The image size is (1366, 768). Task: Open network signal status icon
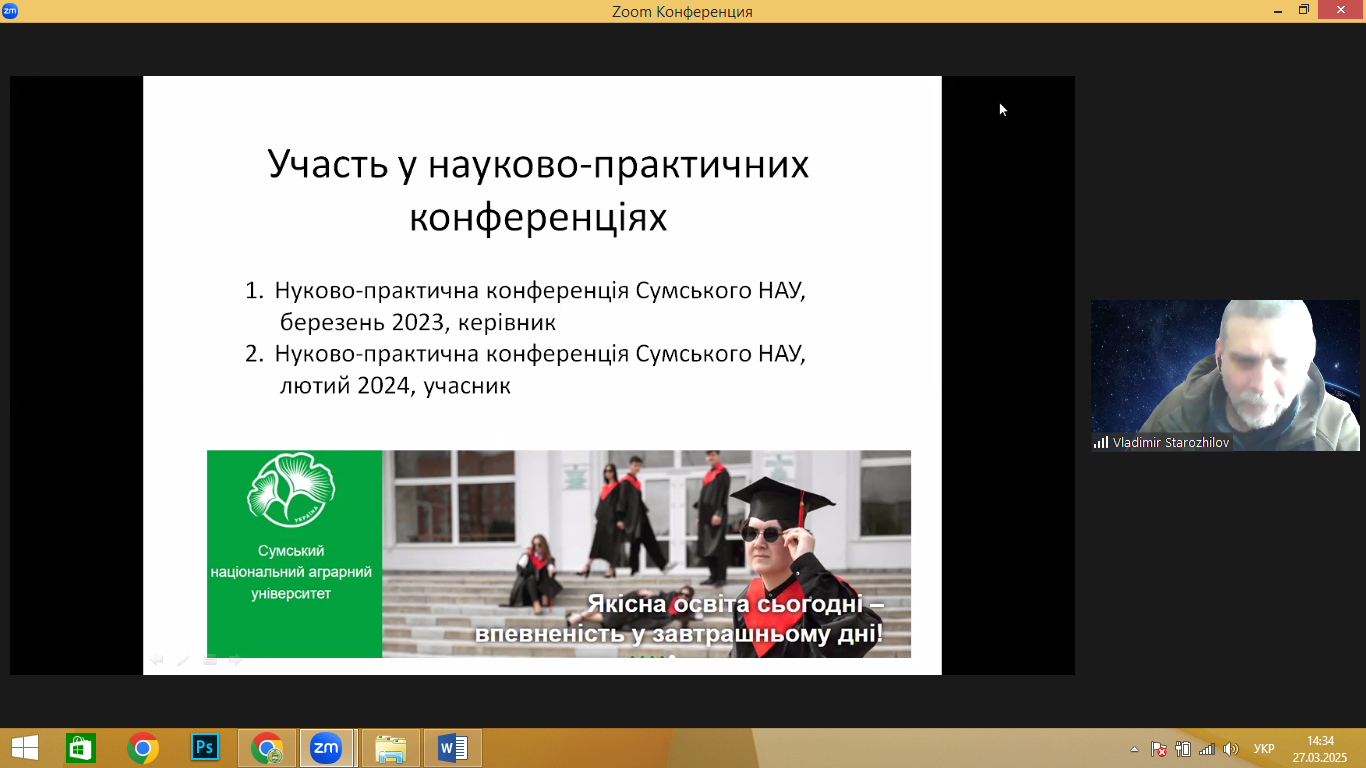(x=1207, y=749)
